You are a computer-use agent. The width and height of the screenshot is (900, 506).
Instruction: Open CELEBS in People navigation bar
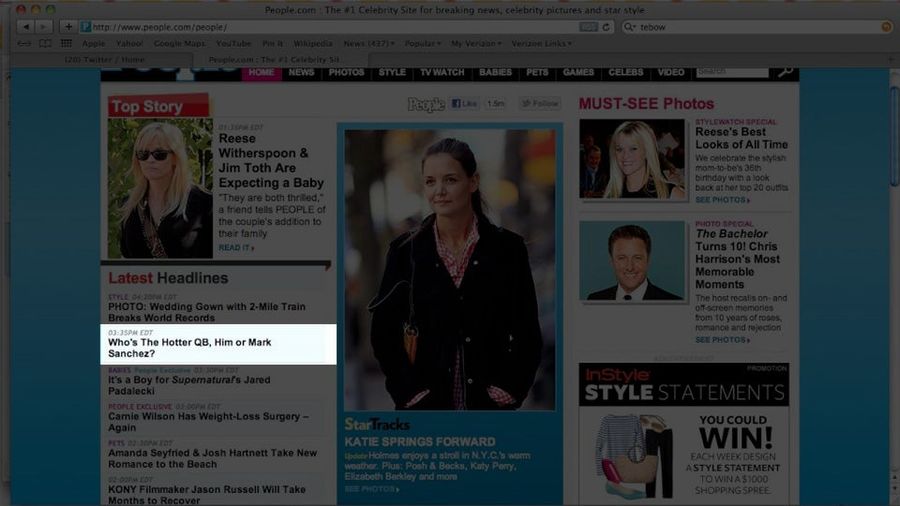point(626,72)
